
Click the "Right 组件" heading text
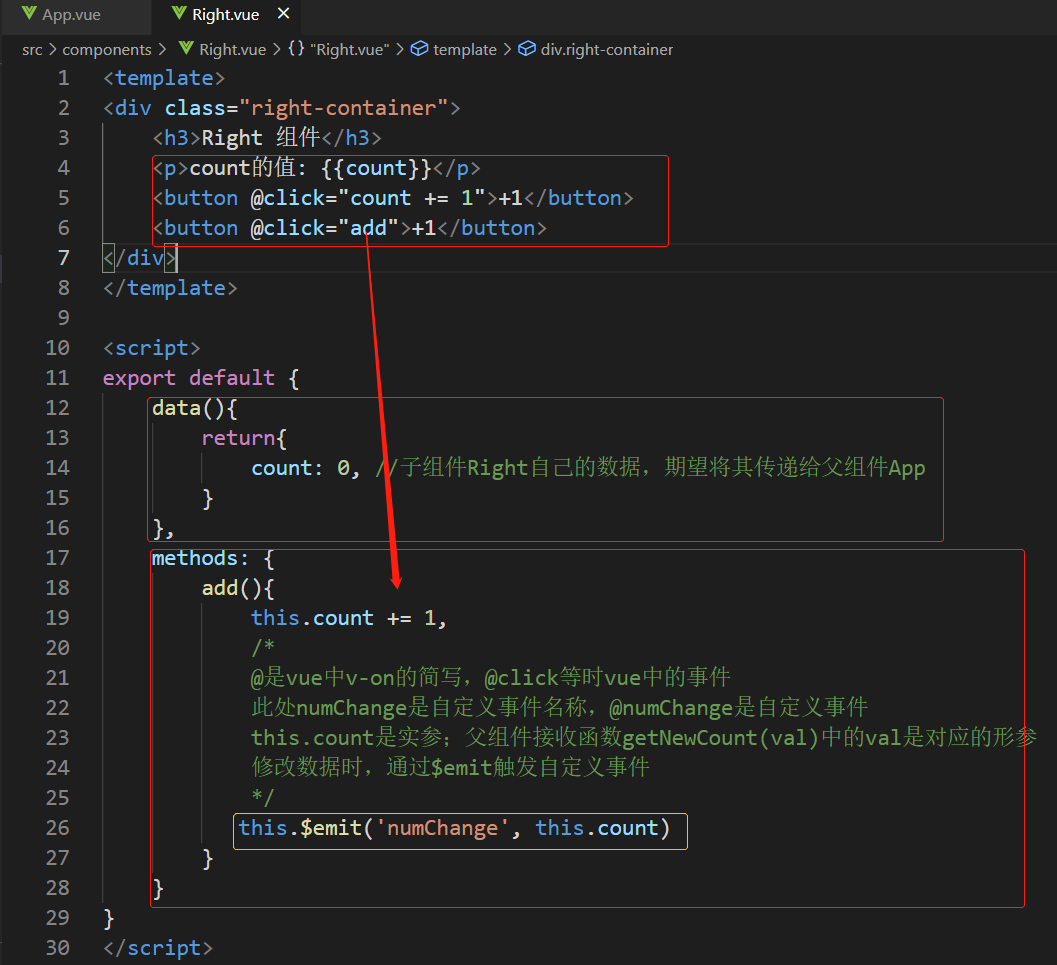[260, 138]
